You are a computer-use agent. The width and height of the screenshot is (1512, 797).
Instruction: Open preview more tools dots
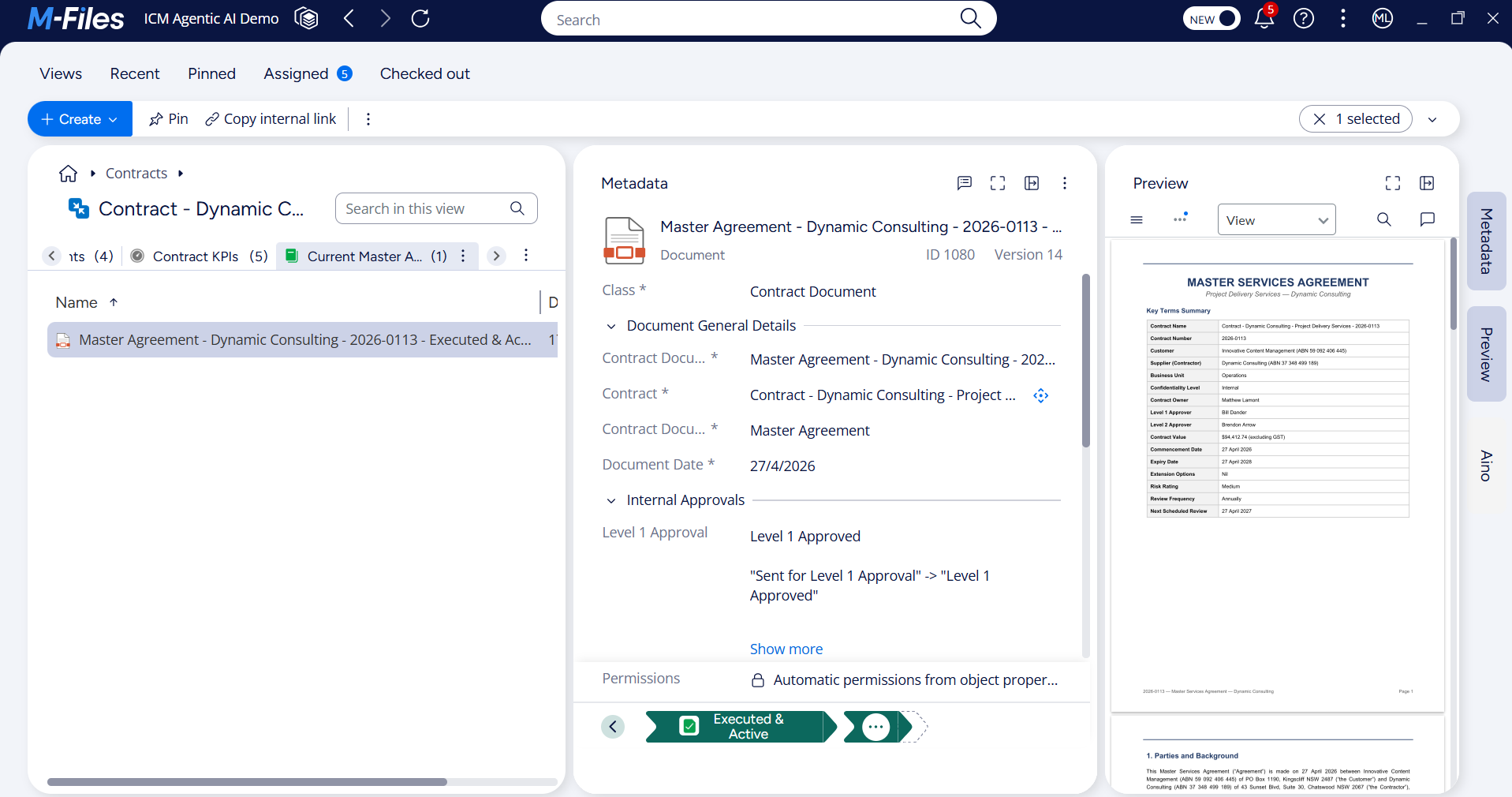tap(1180, 219)
